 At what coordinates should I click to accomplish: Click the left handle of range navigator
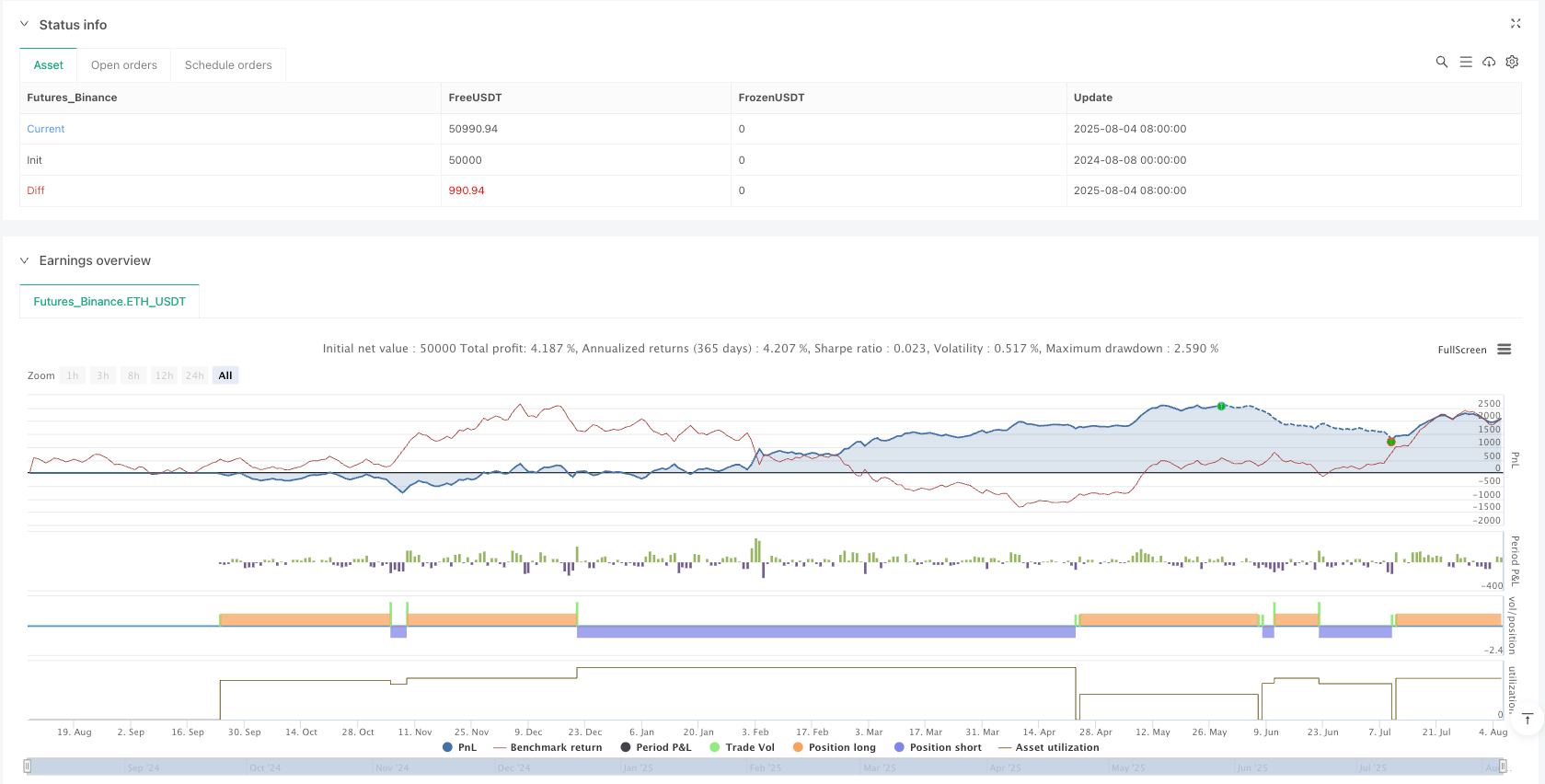pyautogui.click(x=28, y=767)
